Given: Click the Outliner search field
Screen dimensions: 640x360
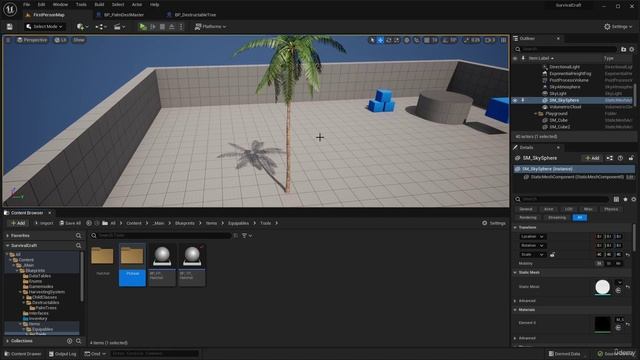Looking at the screenshot, I should click(566, 49).
